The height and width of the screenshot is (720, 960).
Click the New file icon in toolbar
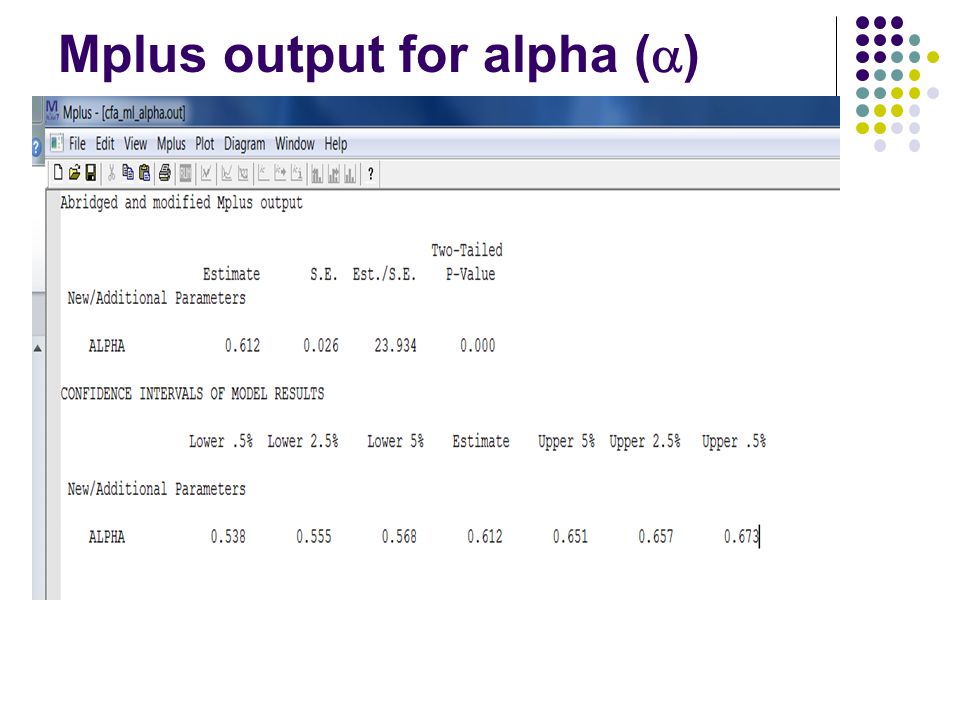click(58, 173)
